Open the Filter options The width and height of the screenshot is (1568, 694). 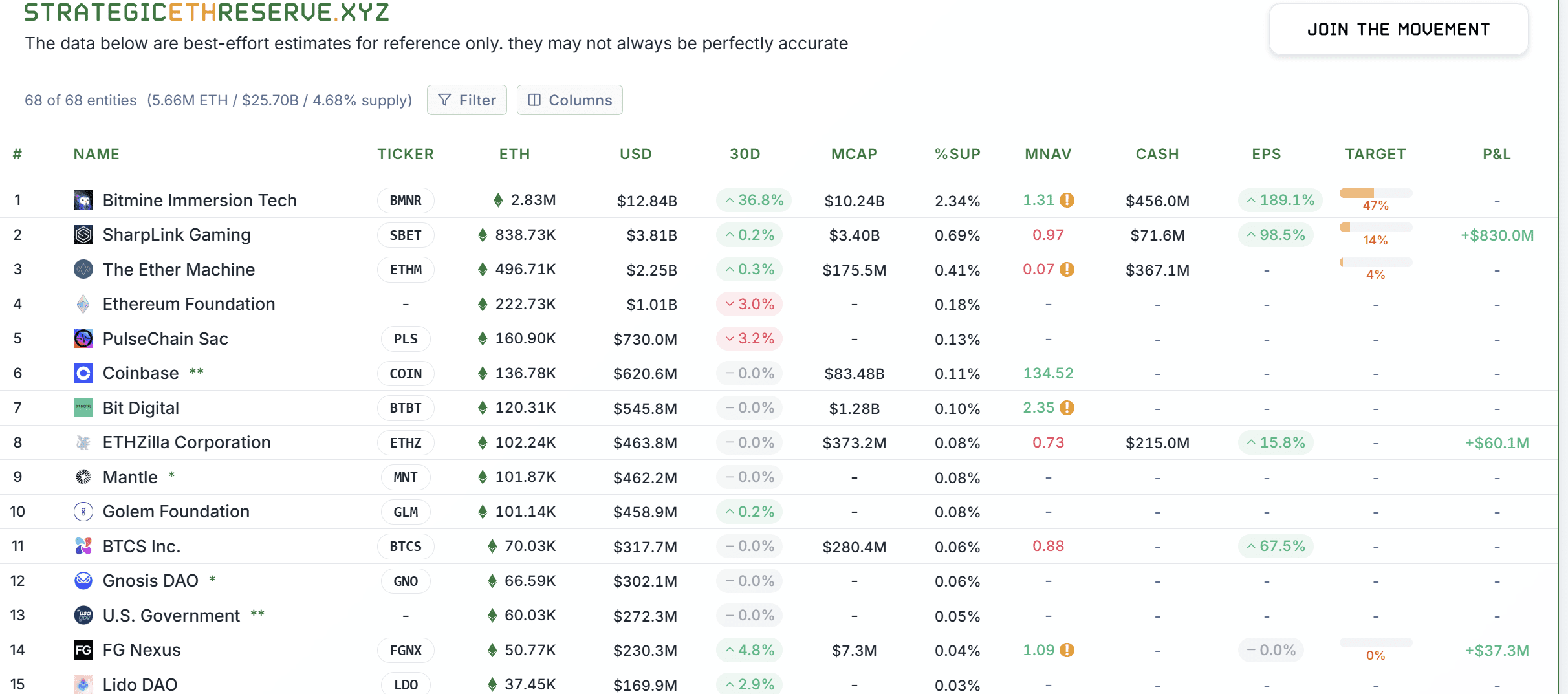pyautogui.click(x=466, y=100)
